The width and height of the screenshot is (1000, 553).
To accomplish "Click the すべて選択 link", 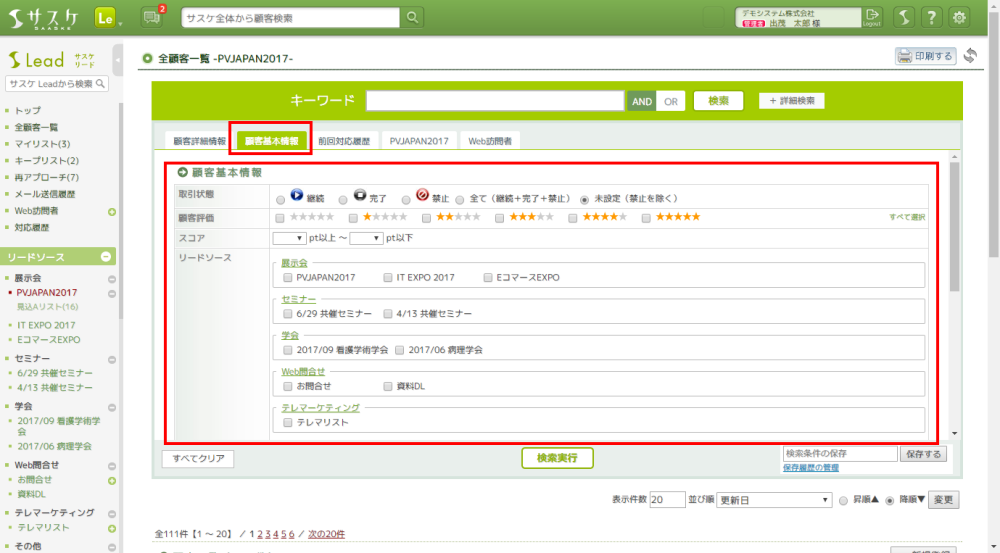I will (907, 218).
